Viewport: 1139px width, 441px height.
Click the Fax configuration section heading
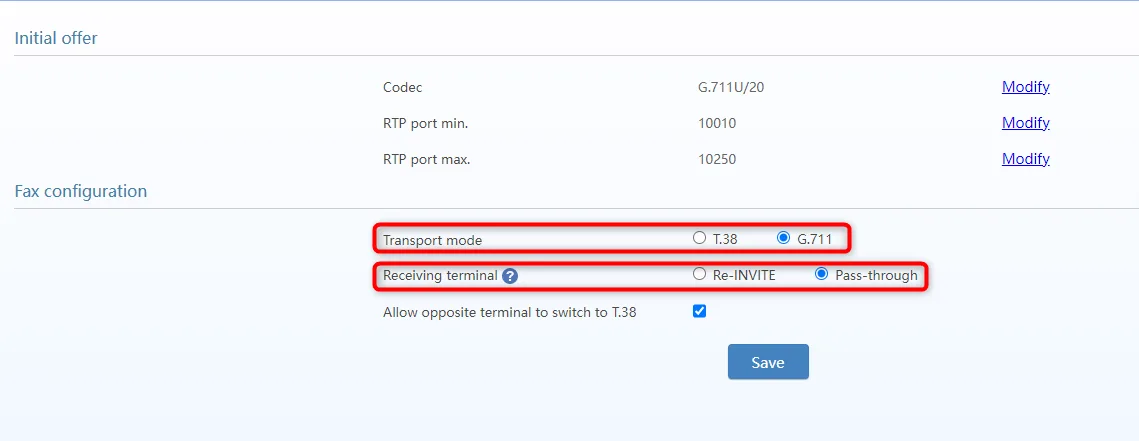81,191
